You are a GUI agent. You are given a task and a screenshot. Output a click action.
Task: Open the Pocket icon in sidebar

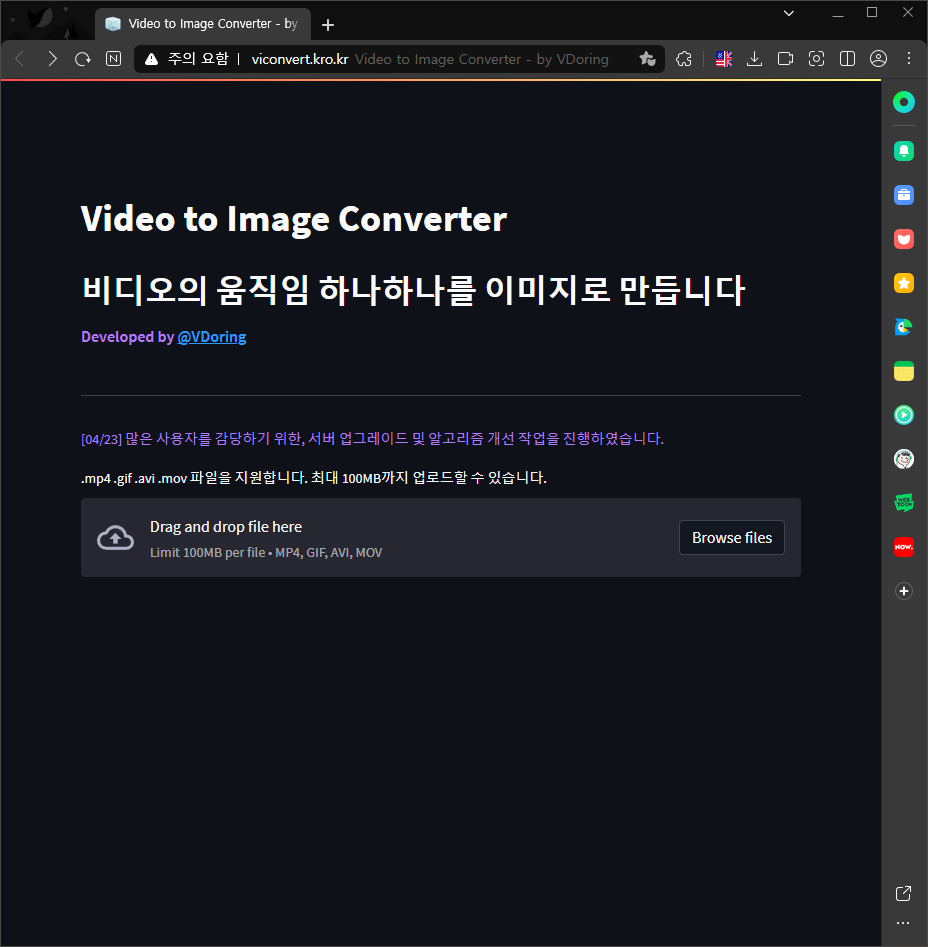(904, 239)
